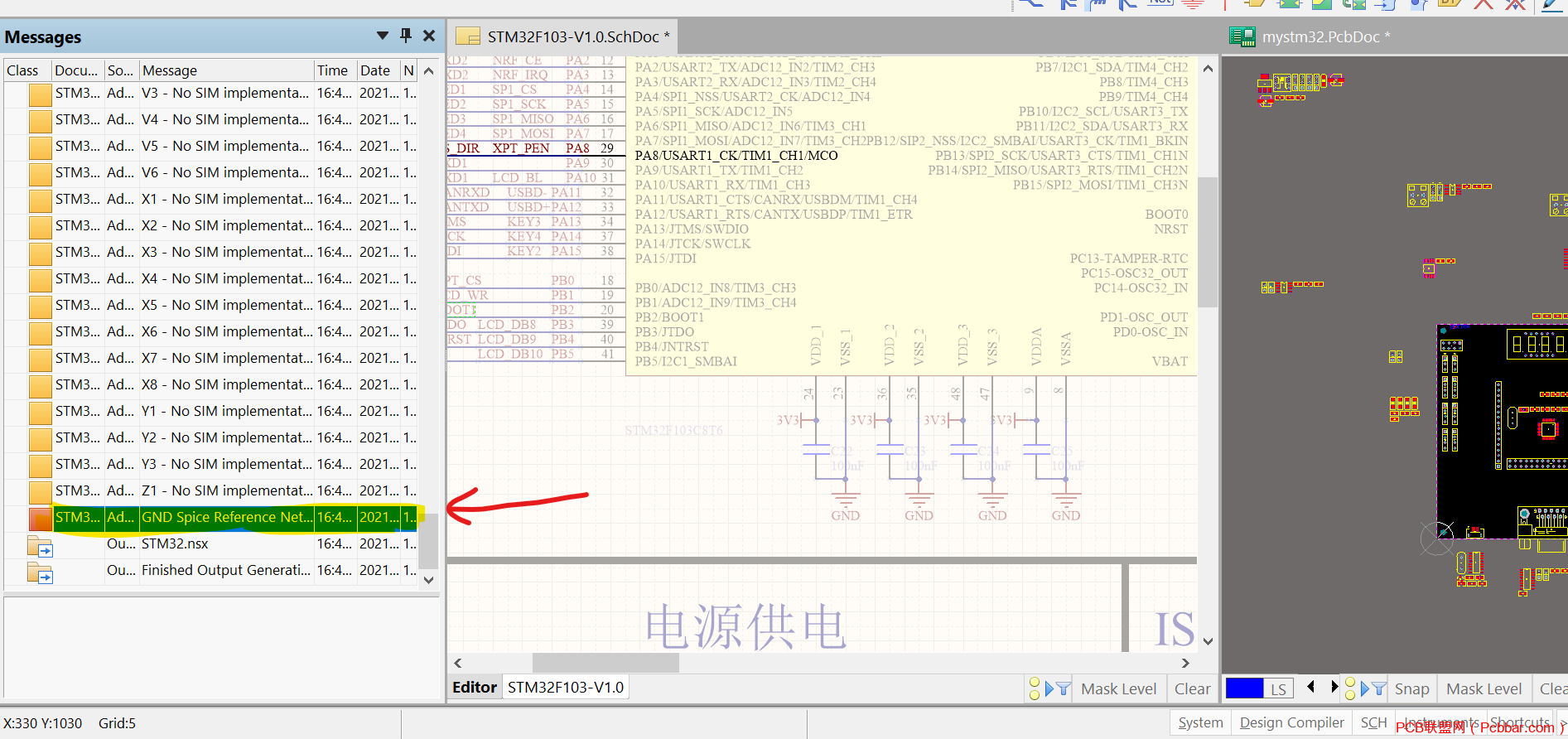Select the Finished Output Generation message

point(211,570)
